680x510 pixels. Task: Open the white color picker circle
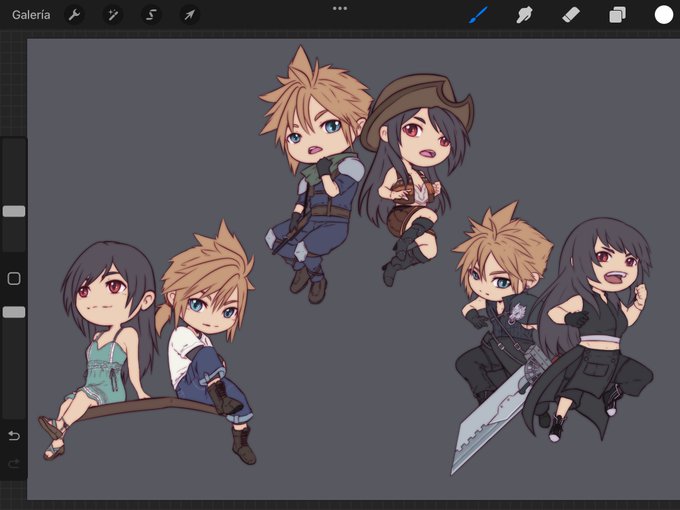664,15
